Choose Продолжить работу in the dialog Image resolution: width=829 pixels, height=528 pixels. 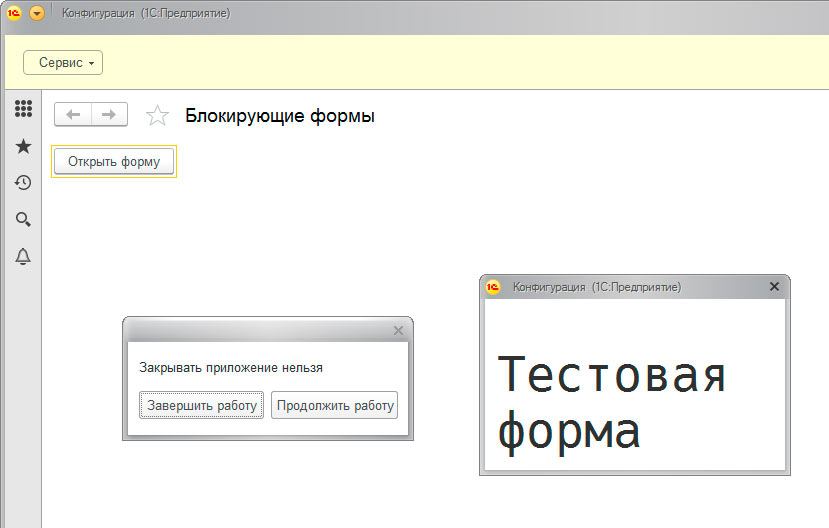[335, 405]
